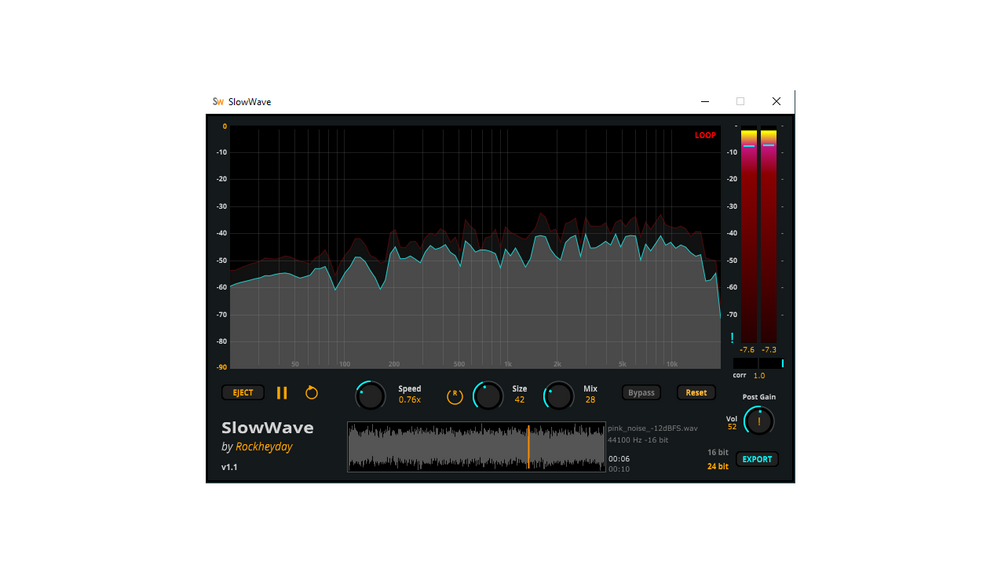Pause playback with the pause icon

coord(282,393)
